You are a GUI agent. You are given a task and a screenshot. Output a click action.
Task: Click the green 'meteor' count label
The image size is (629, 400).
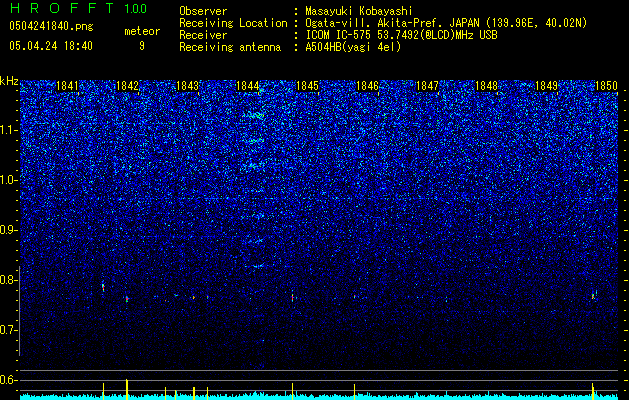(142, 31)
